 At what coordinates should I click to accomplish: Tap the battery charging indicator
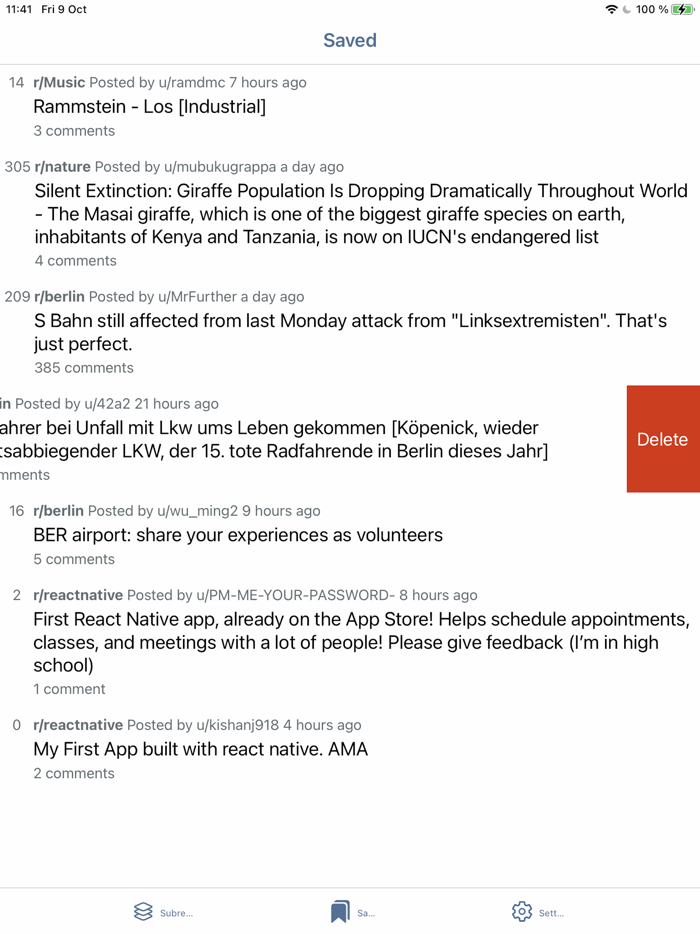683,9
